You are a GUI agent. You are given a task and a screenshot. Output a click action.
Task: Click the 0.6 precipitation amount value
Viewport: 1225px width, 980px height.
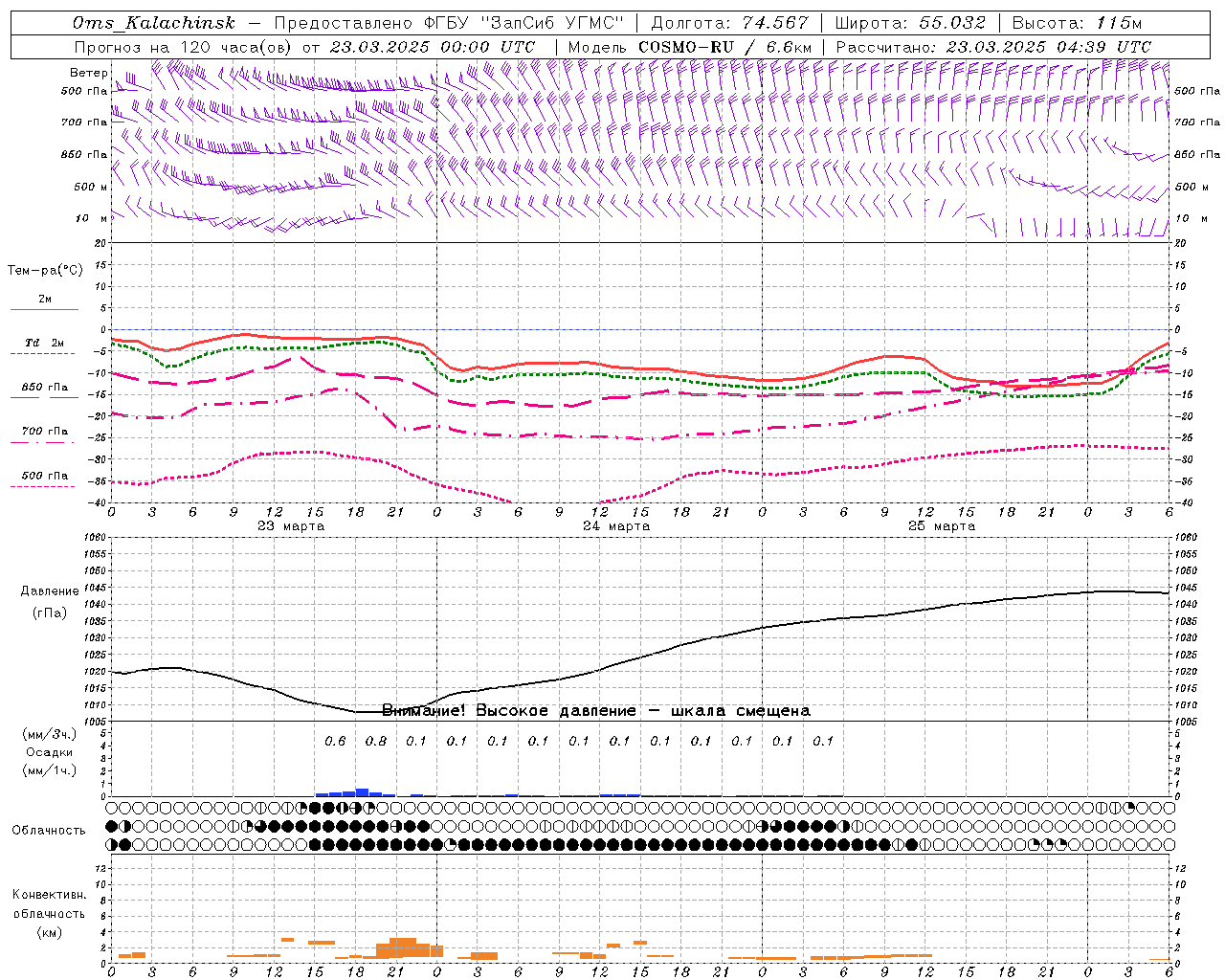(335, 741)
